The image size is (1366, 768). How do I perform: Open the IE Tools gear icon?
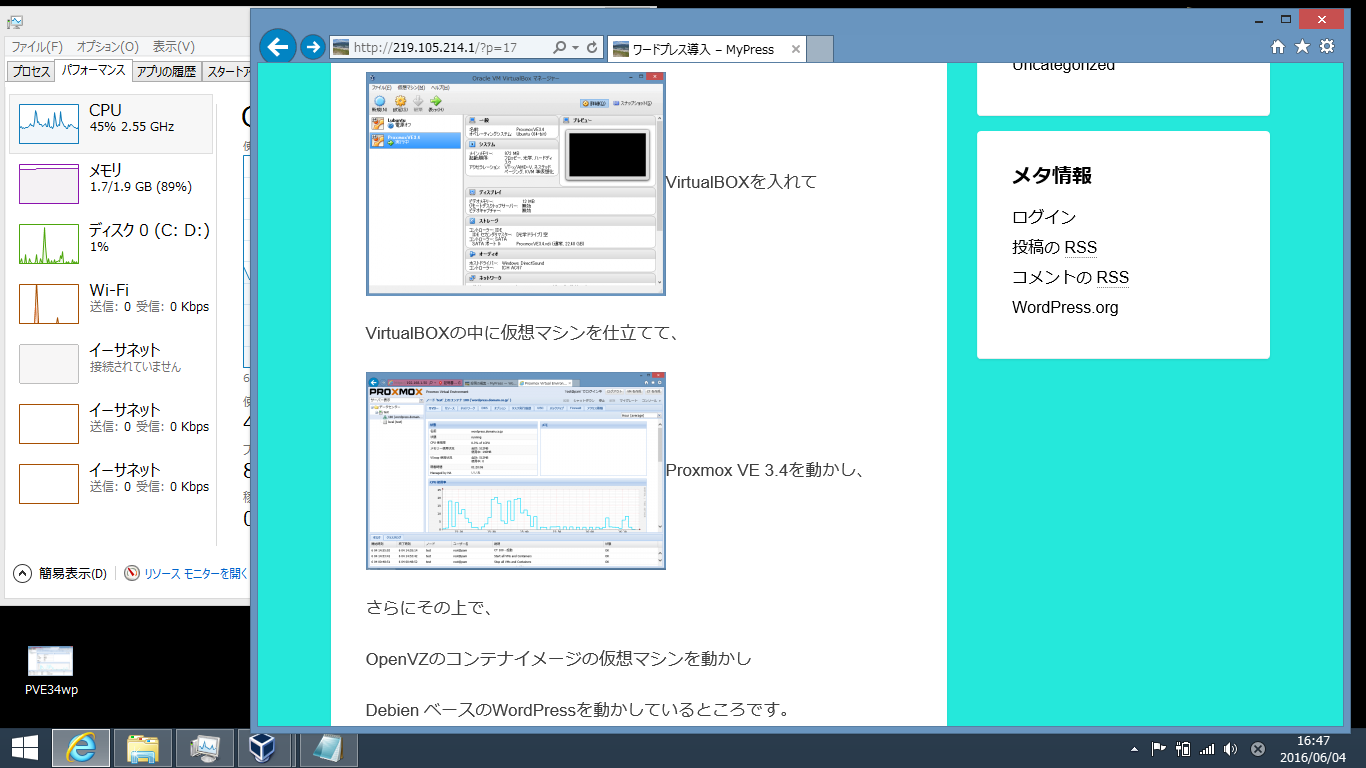(x=1327, y=47)
